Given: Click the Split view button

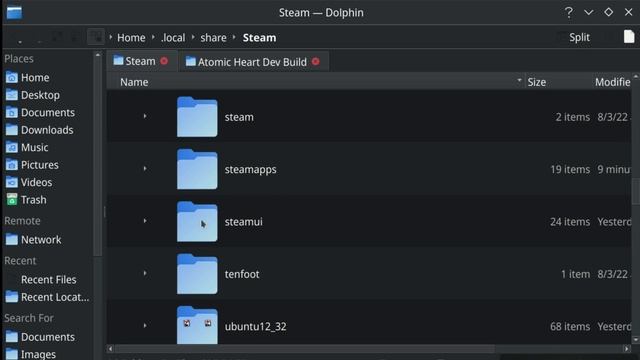Looking at the screenshot, I should tap(579, 37).
